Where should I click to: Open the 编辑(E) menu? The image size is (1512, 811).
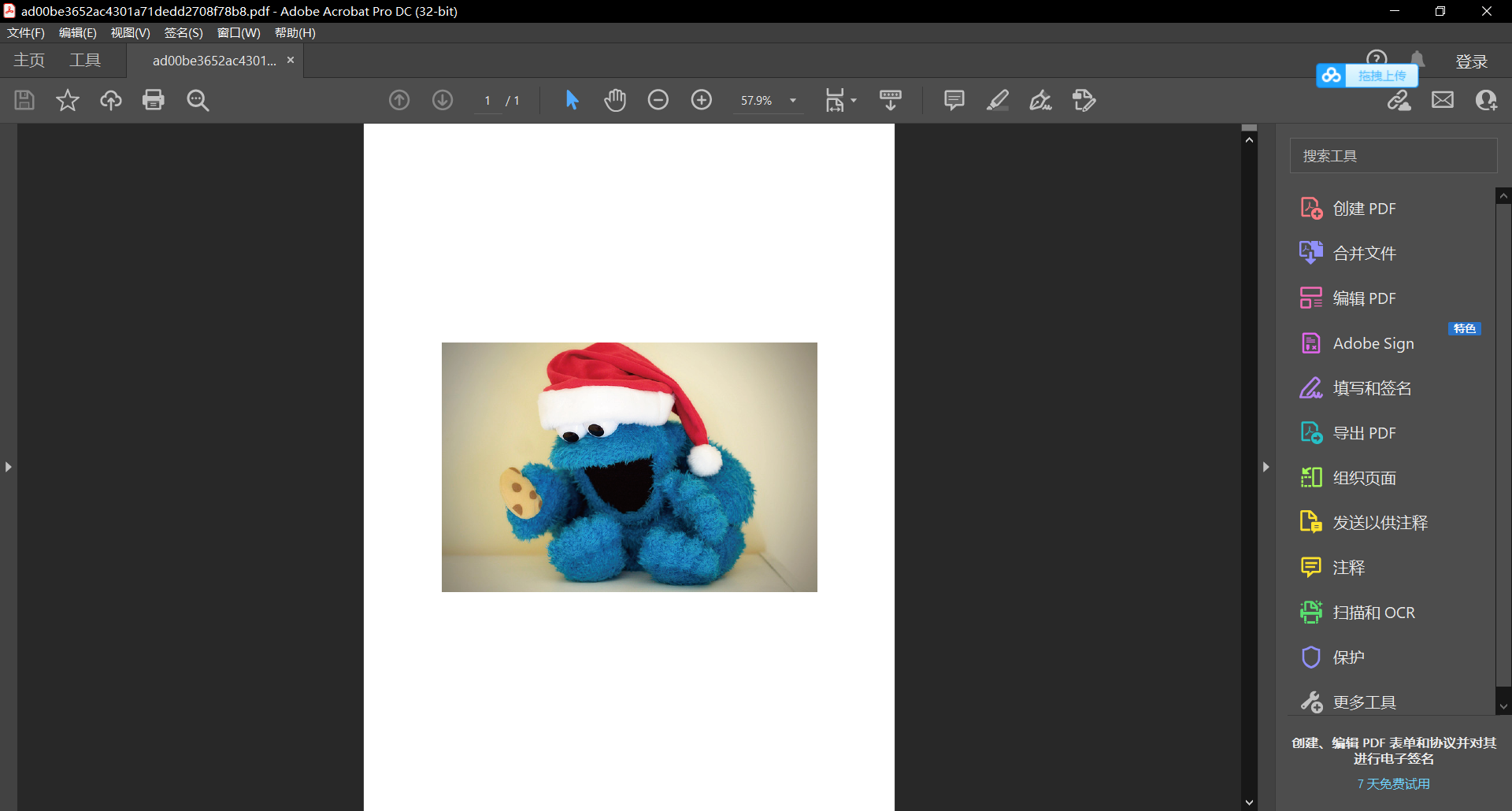point(77,32)
